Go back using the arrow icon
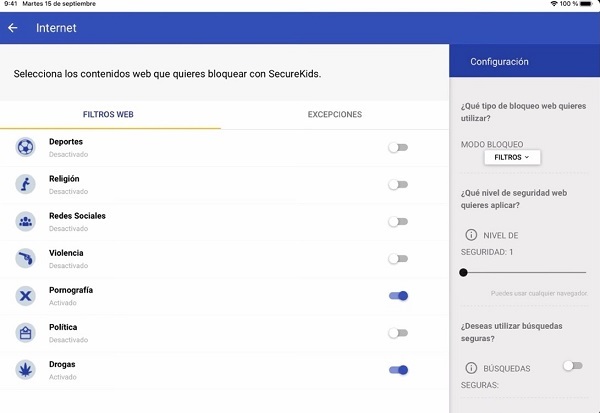 13,28
